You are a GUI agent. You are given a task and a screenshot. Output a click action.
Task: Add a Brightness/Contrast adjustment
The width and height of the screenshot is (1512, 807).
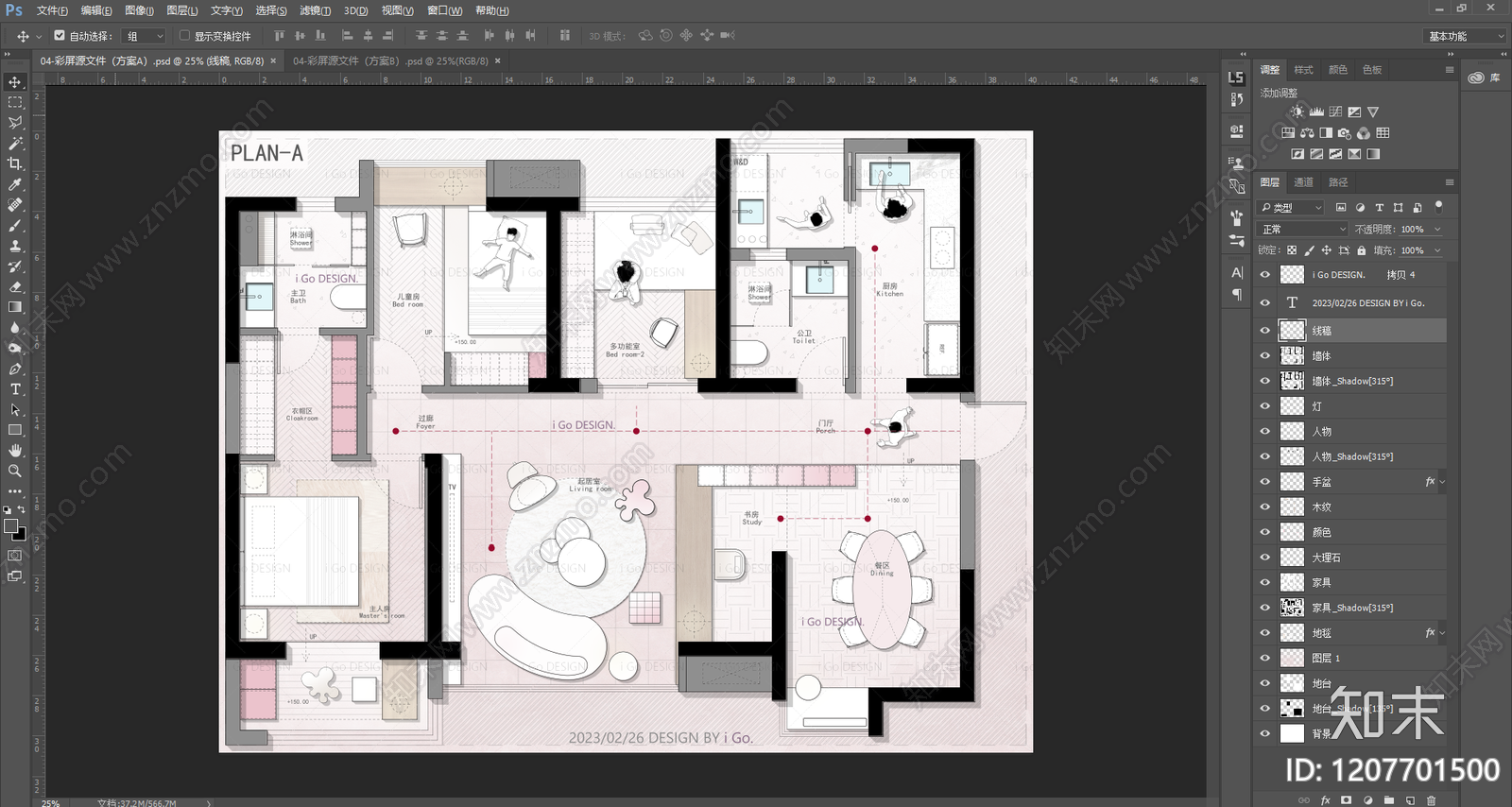[1297, 112]
